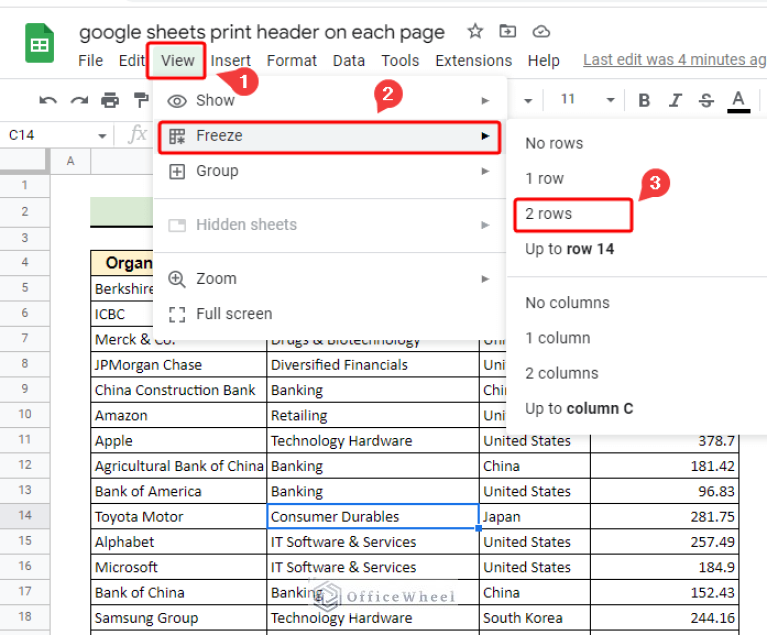Image resolution: width=767 pixels, height=635 pixels.
Task: Toggle italic formatting button
Action: coord(676,100)
